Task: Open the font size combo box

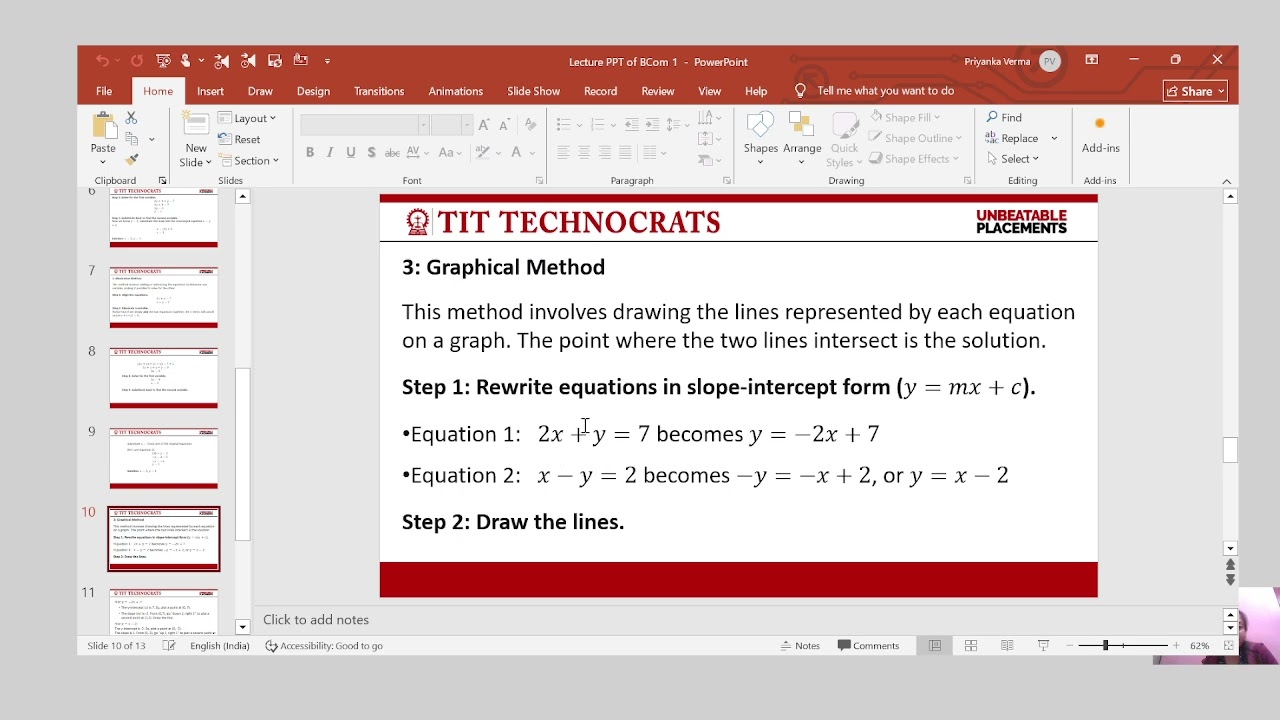Action: [x=451, y=125]
